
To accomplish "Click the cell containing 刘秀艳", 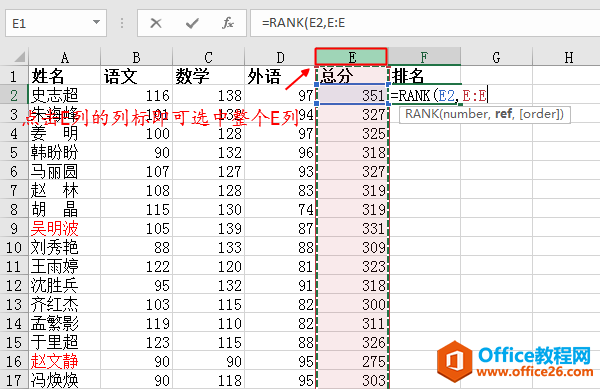I will pos(65,247).
